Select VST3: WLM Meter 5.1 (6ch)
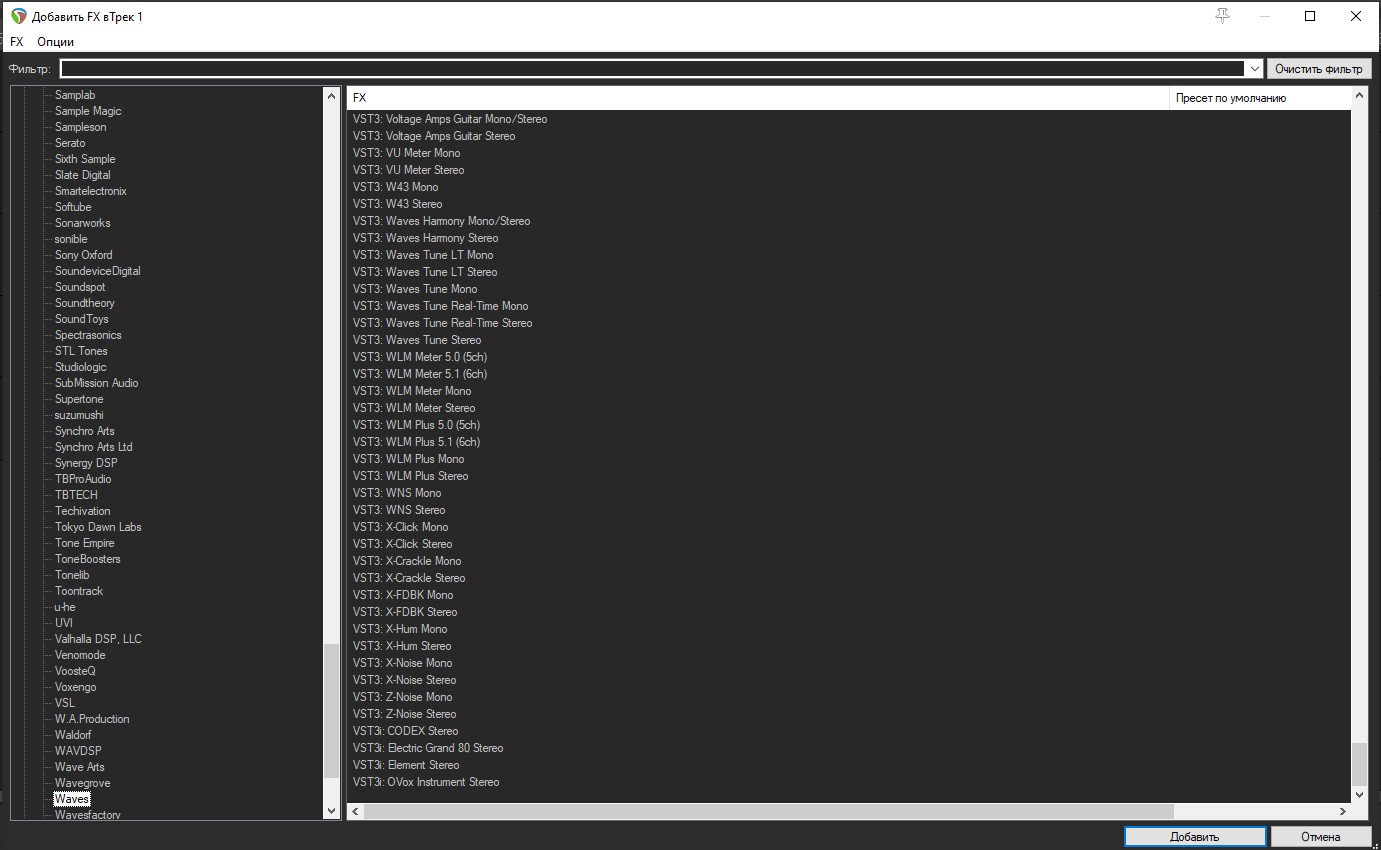This screenshot has width=1381, height=850. coord(420,374)
